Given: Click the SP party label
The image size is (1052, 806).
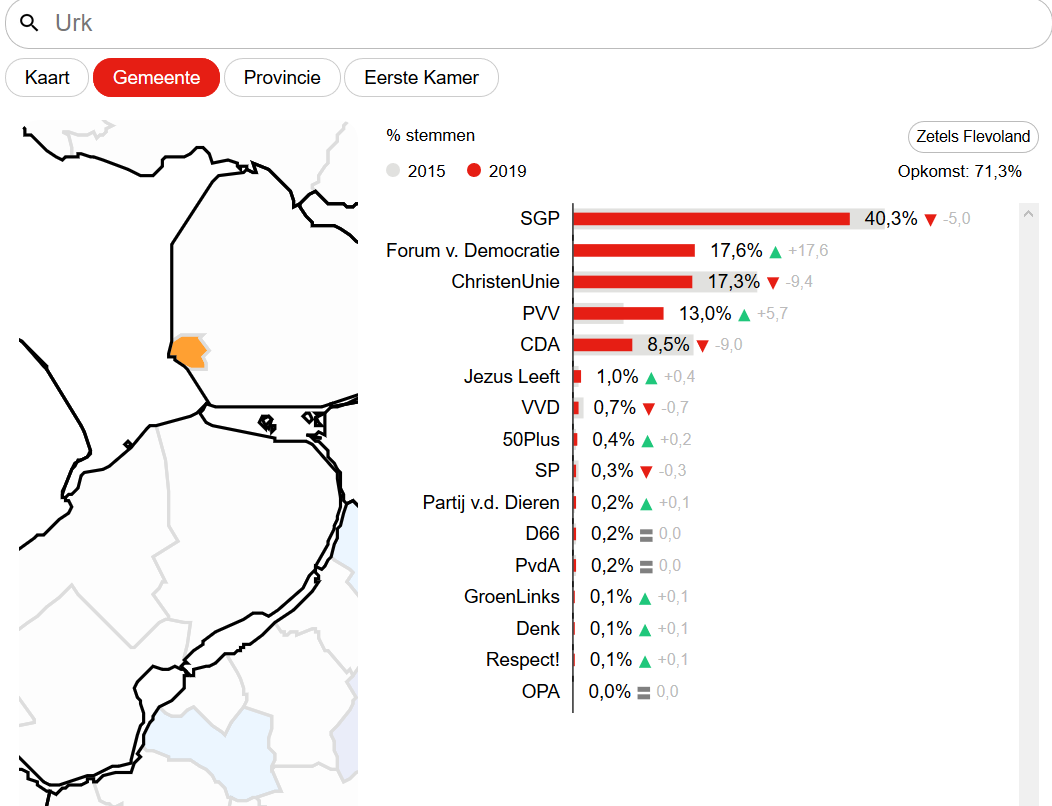Looking at the screenshot, I should pyautogui.click(x=547, y=470).
